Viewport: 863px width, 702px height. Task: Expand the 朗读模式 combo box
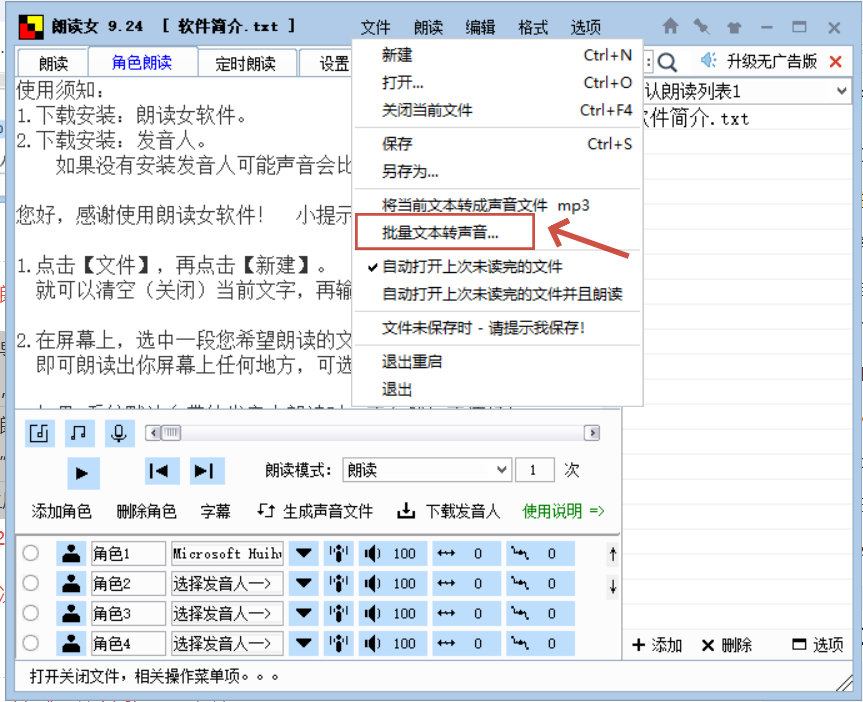501,470
